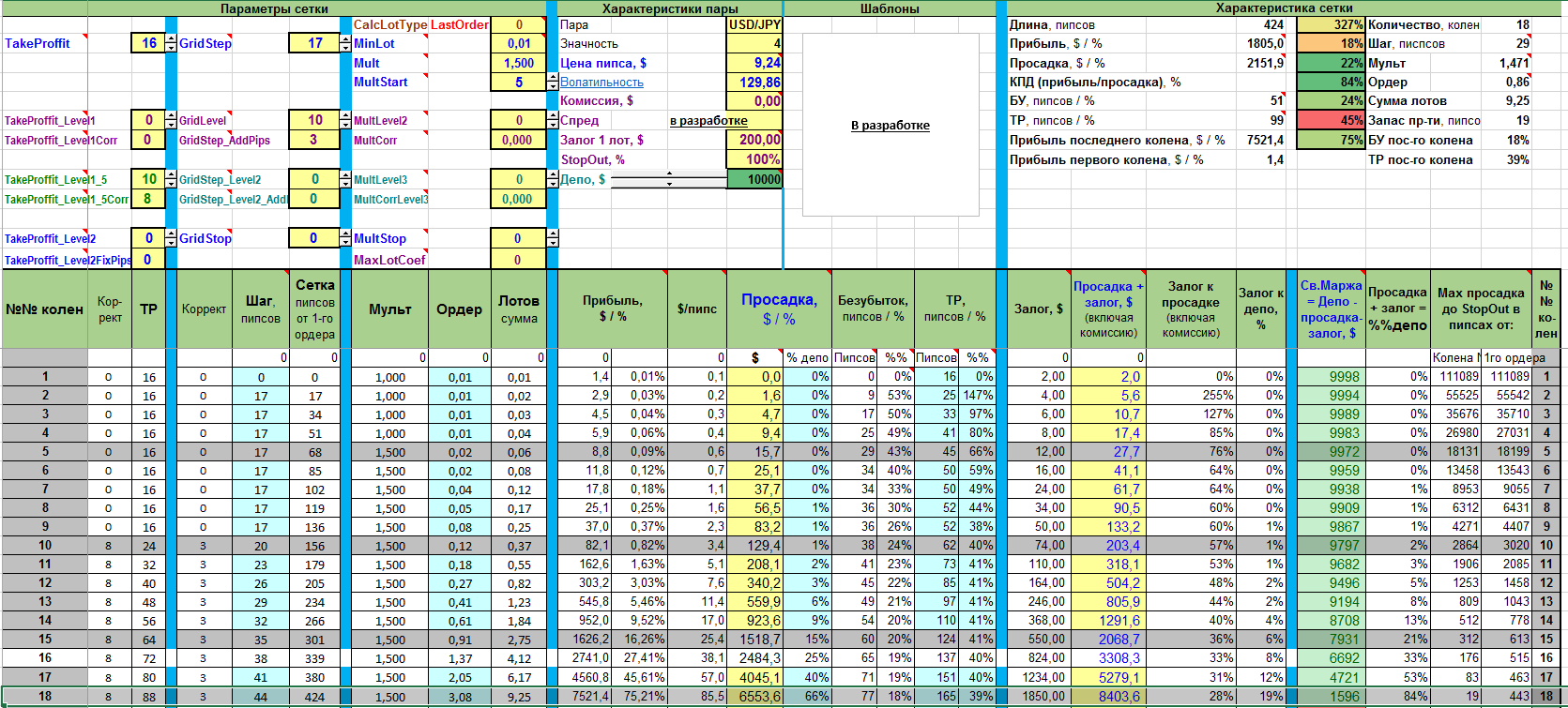Click the TakeProffit_Level1 spinner control

click(171, 120)
